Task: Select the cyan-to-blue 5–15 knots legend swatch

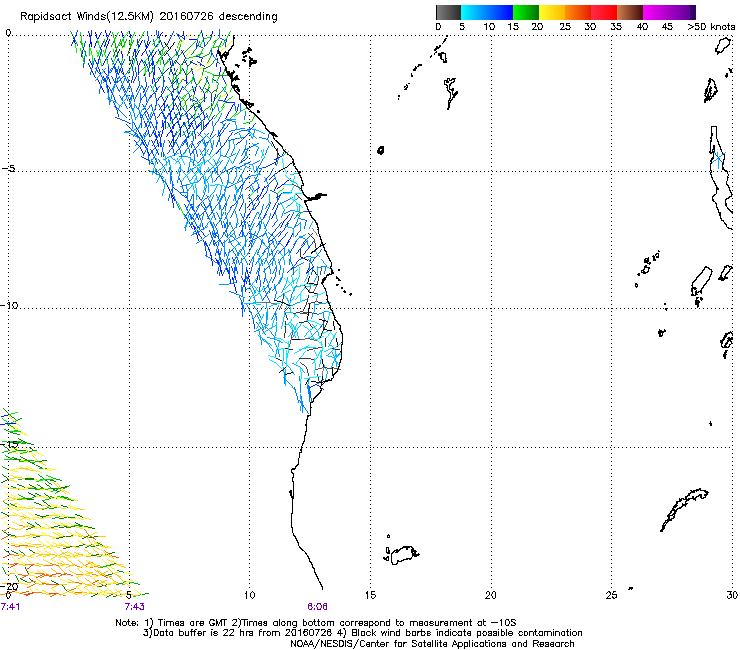Action: (x=487, y=12)
